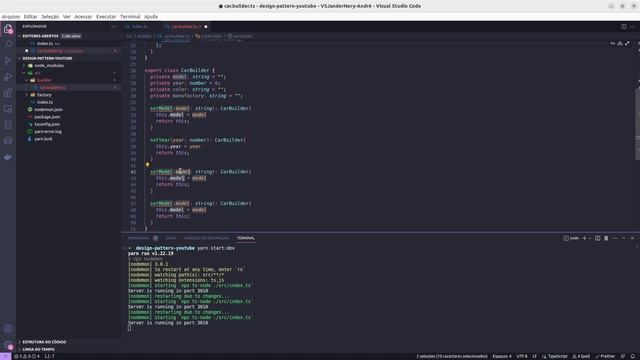640x360 pixels.
Task: Kill terminal with trash icon
Action: [x=606, y=238]
